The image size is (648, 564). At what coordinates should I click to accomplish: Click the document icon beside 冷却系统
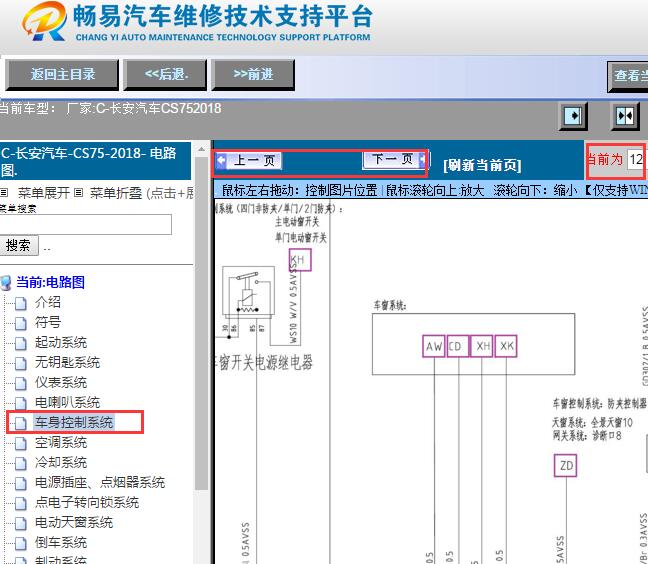[x=21, y=463]
